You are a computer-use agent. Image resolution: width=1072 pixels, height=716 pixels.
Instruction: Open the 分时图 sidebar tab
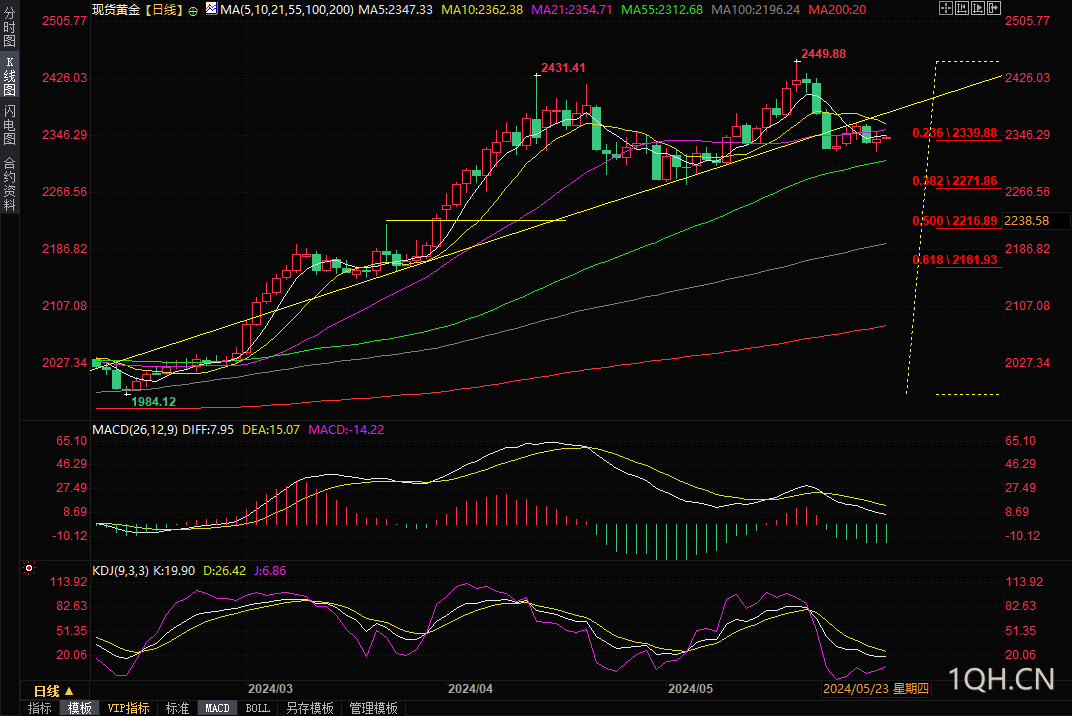point(10,27)
